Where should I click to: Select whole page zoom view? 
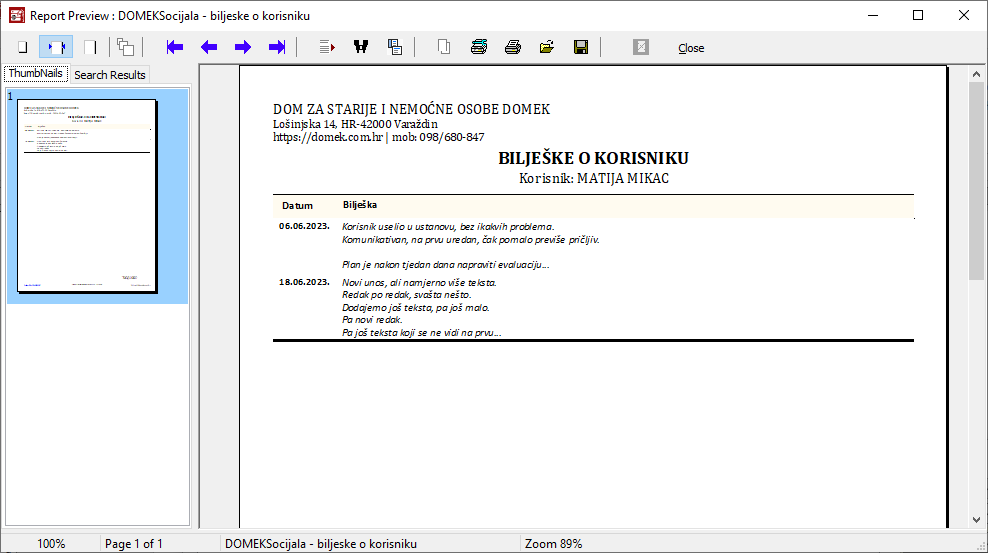coord(22,47)
